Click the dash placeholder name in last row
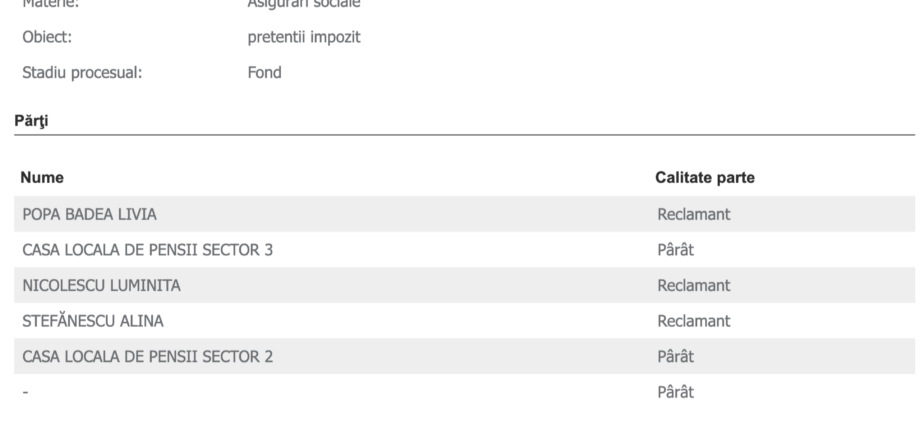This screenshot has height=425, width=920. click(25, 392)
